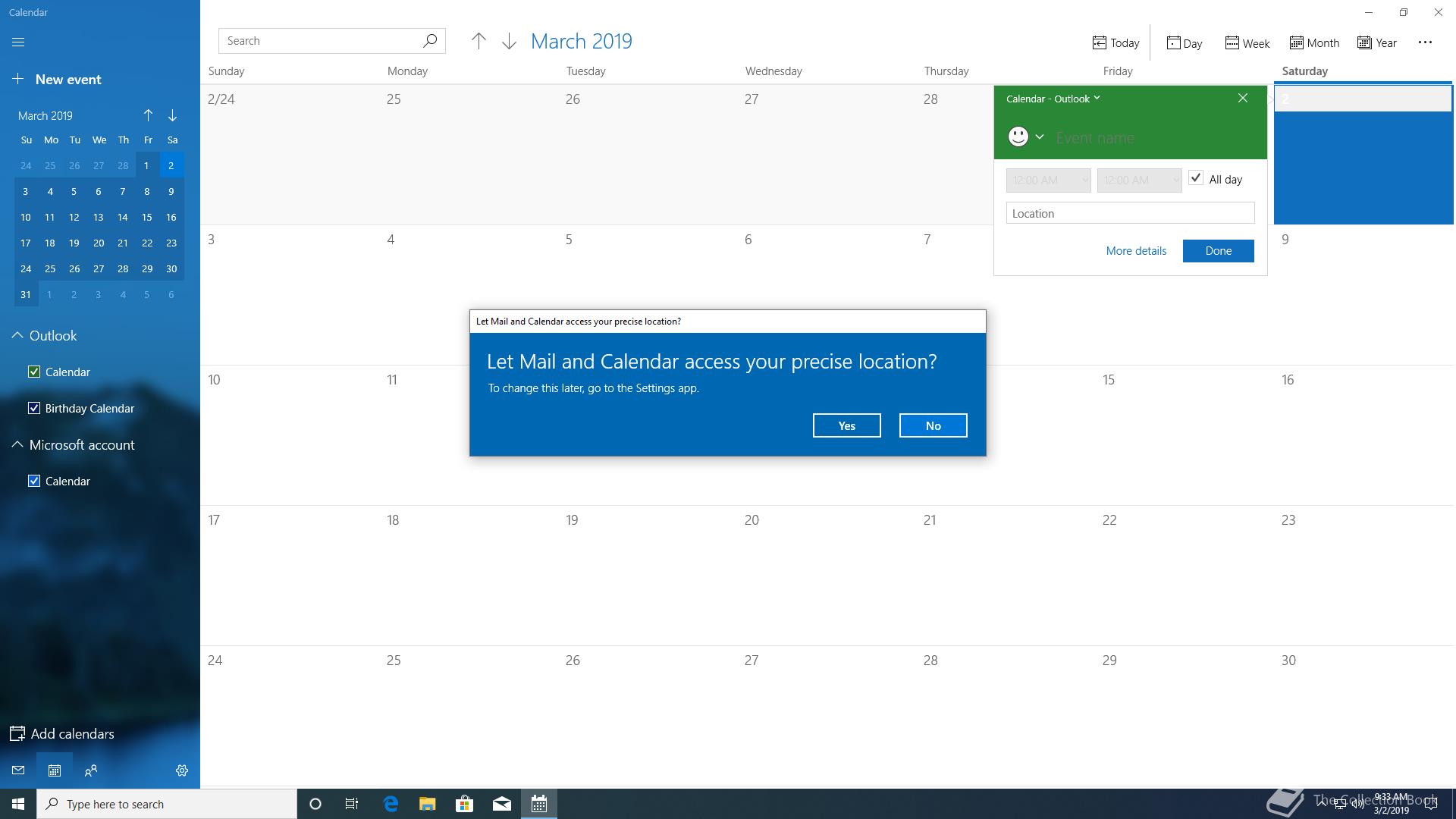Viewport: 1456px width, 819px height.
Task: Select March 15 in mini calendar
Action: coord(146,217)
